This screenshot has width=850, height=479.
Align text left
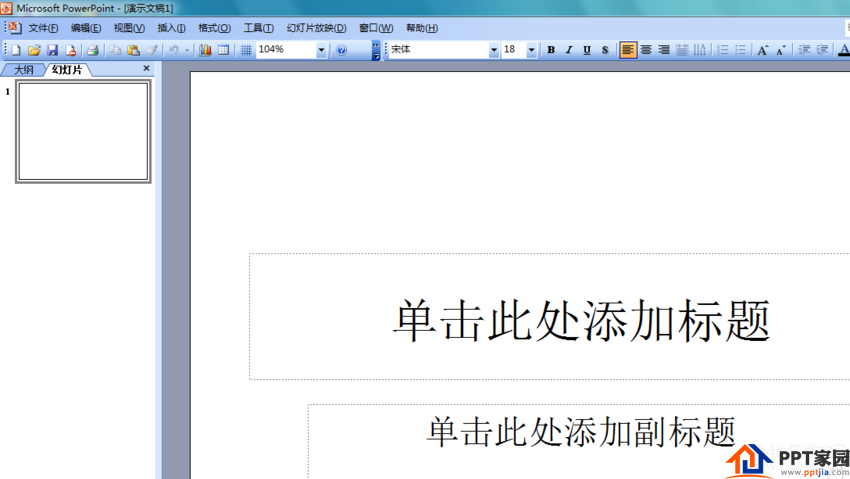coord(628,50)
